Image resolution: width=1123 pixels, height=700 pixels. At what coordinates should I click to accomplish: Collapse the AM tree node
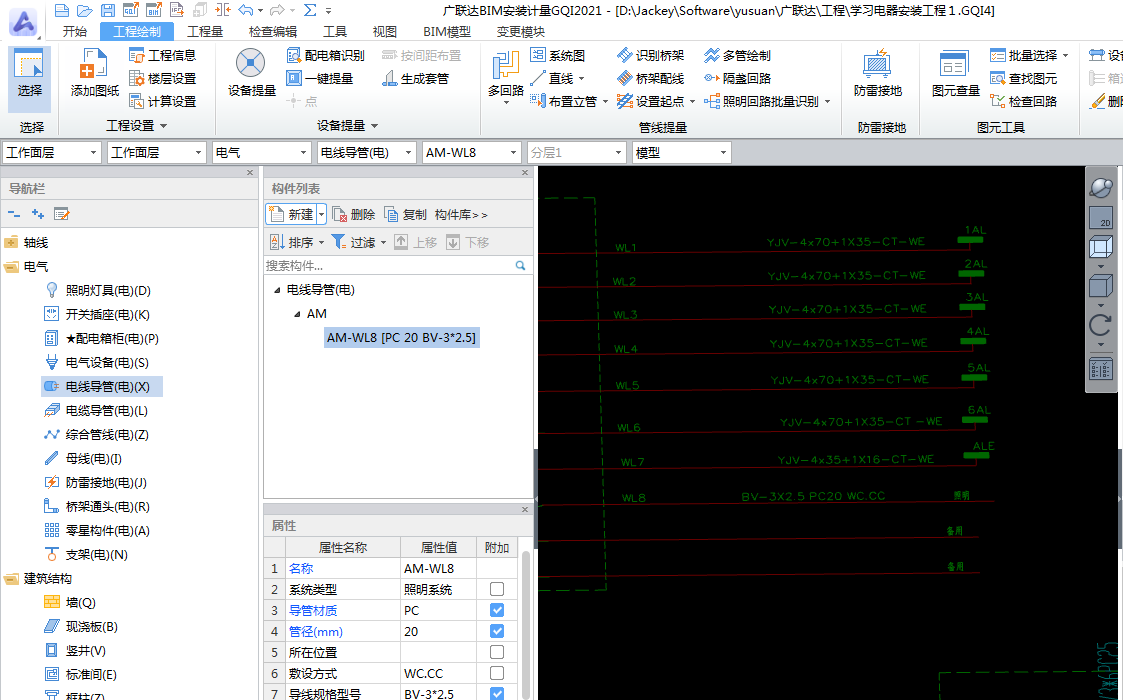click(x=297, y=314)
